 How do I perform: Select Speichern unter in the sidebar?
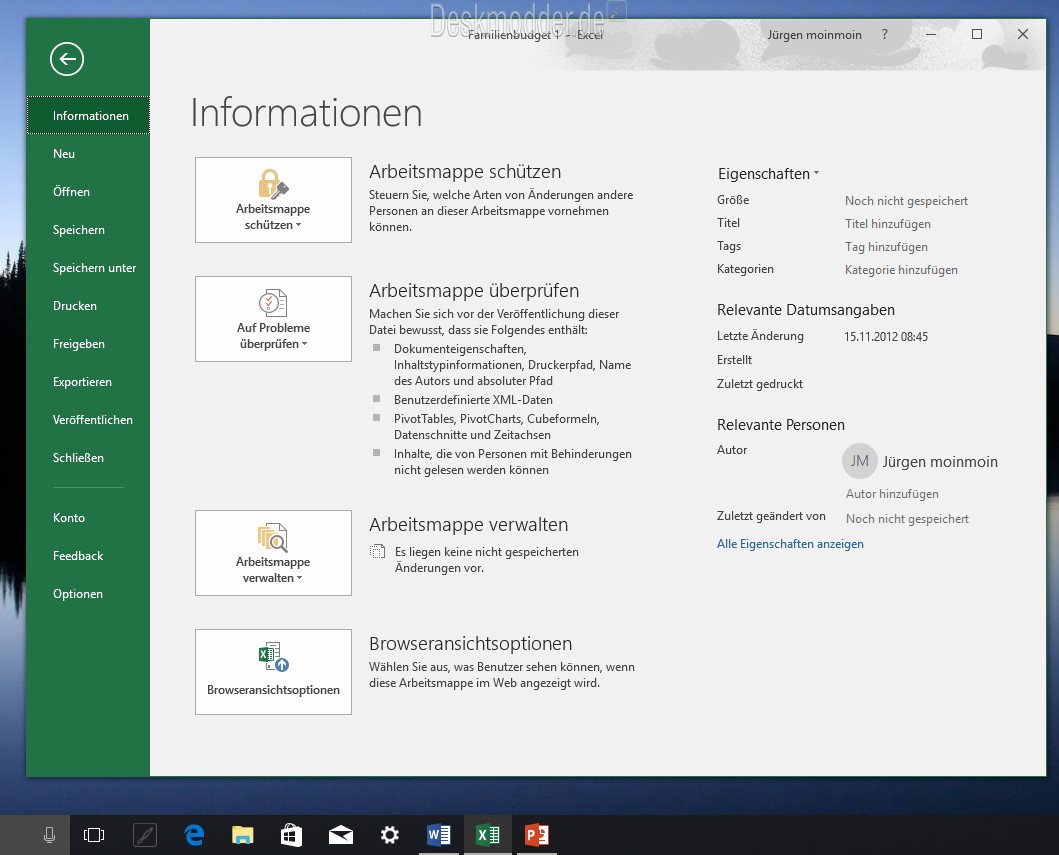[88, 267]
